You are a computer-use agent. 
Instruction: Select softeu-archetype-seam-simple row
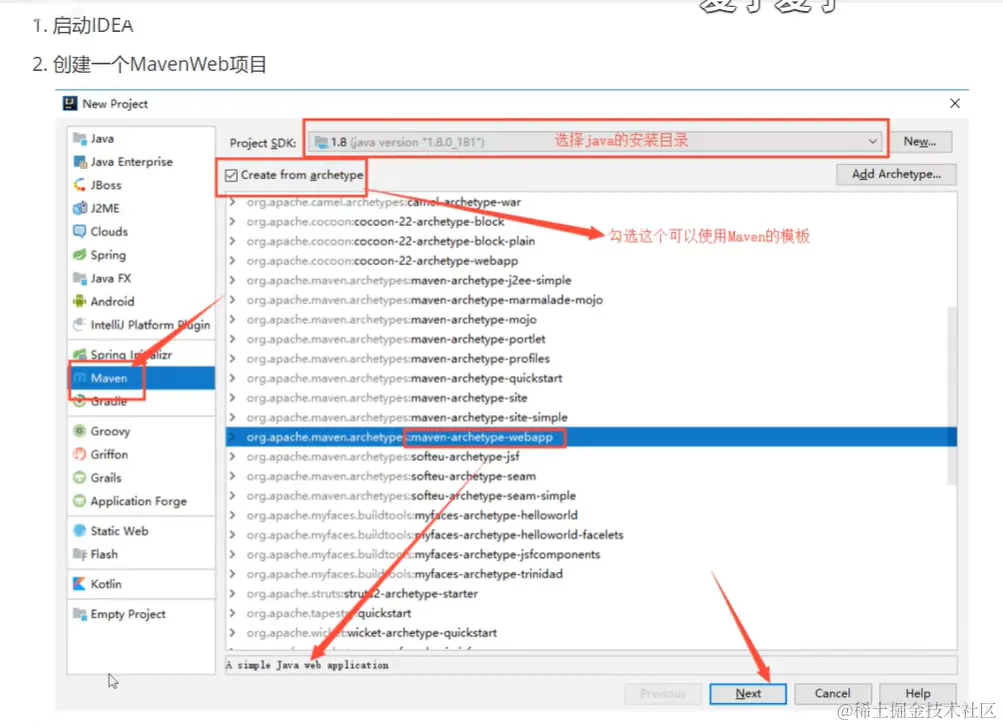coord(591,496)
